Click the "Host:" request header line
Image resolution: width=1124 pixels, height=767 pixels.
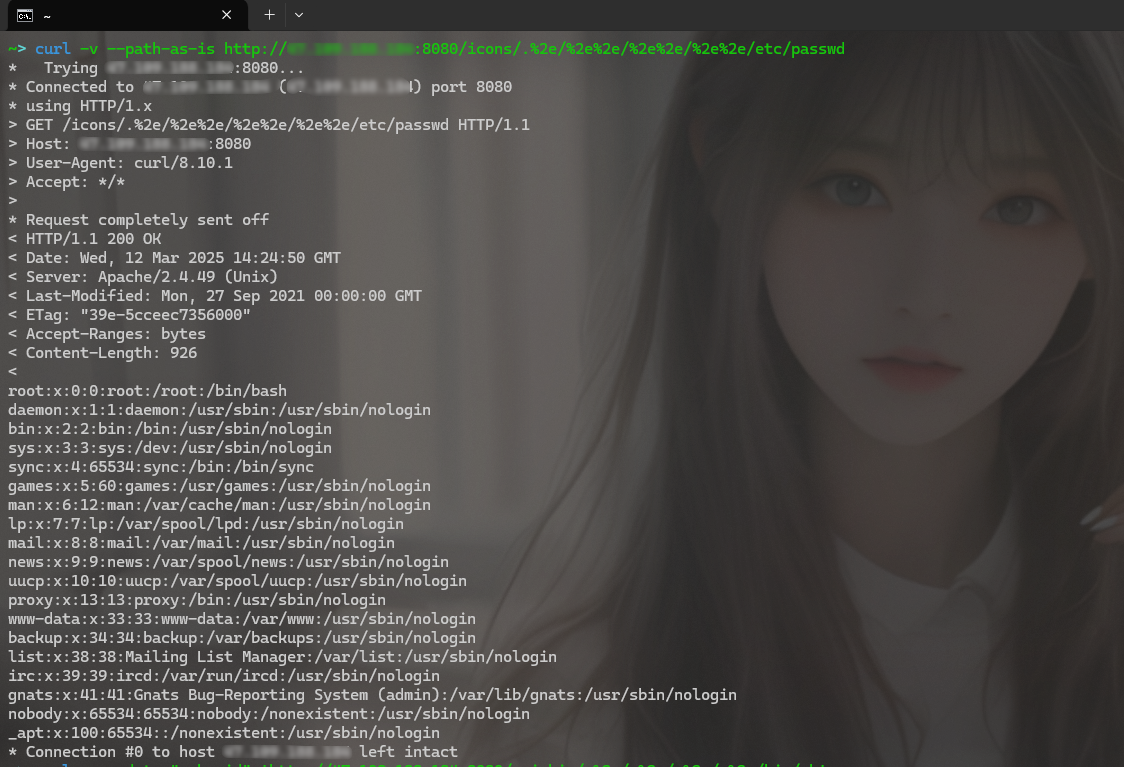tap(130, 144)
